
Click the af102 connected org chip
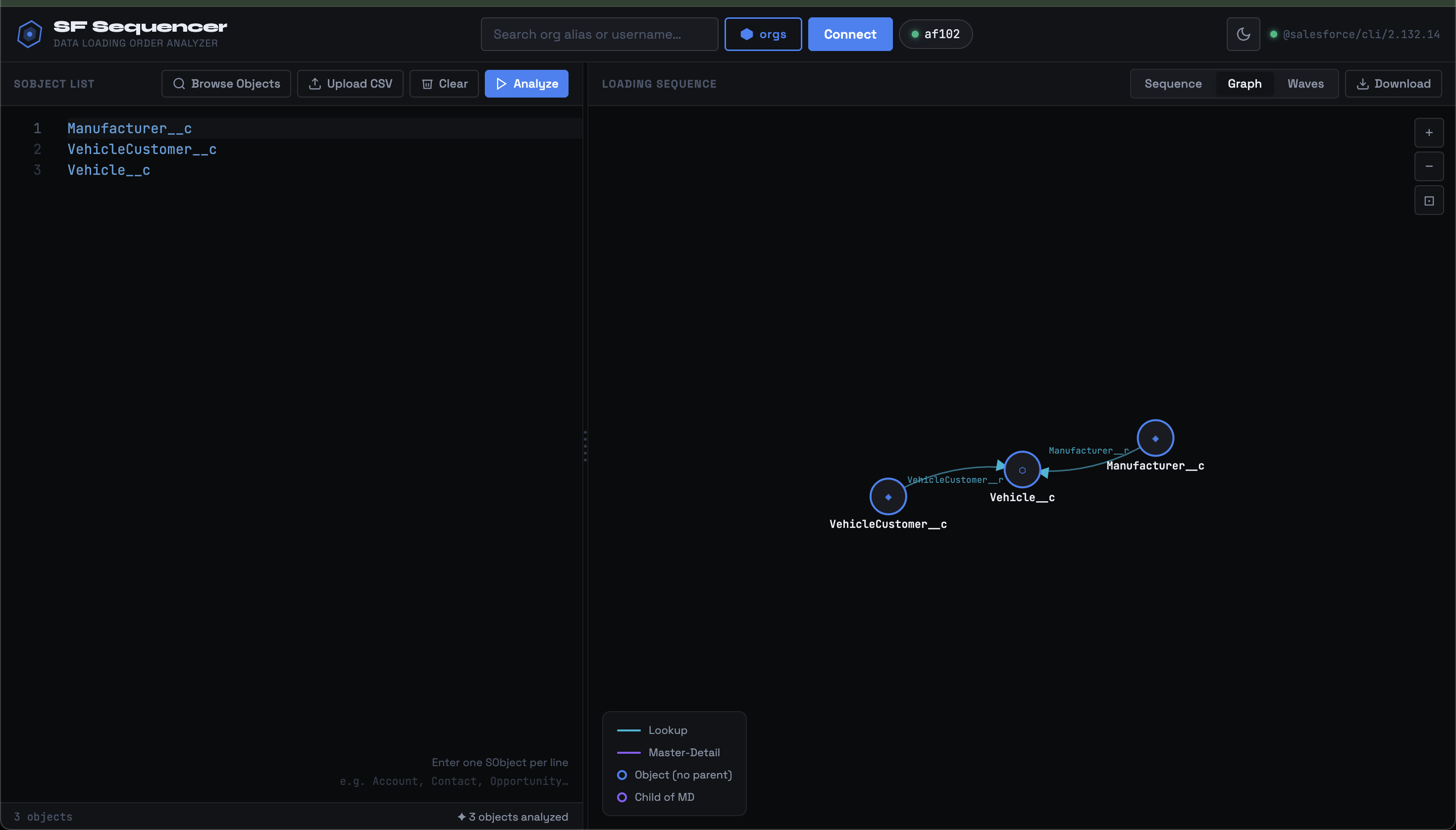point(936,34)
